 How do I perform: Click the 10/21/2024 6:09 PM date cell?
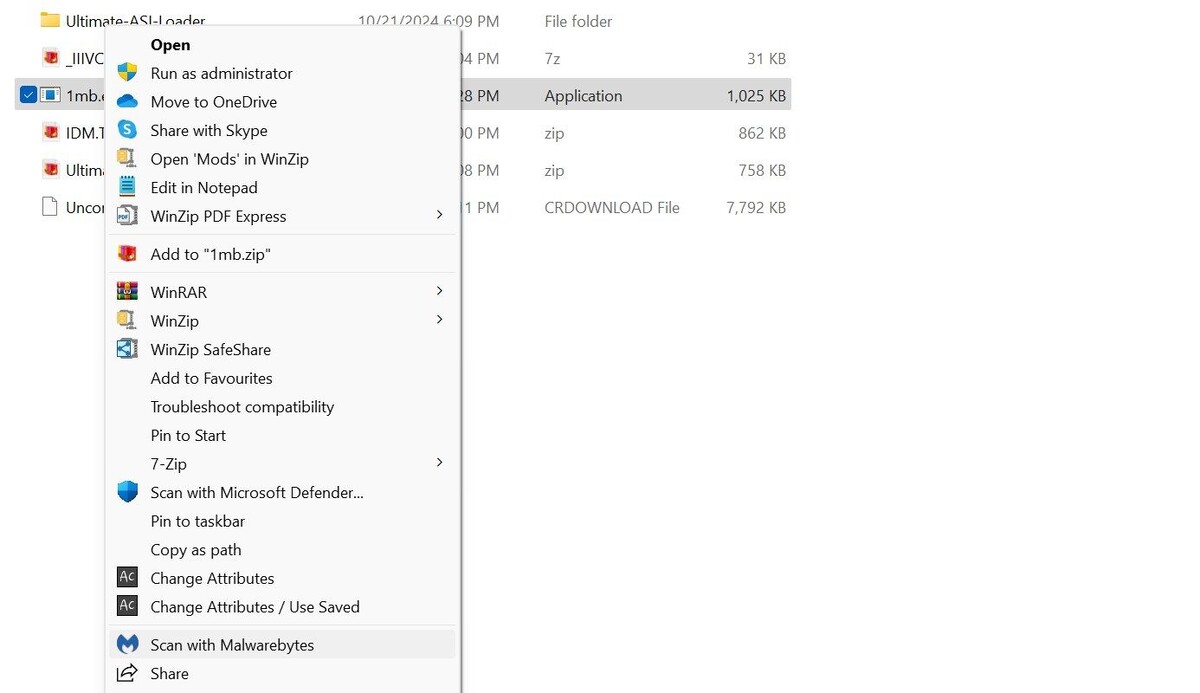(x=428, y=21)
